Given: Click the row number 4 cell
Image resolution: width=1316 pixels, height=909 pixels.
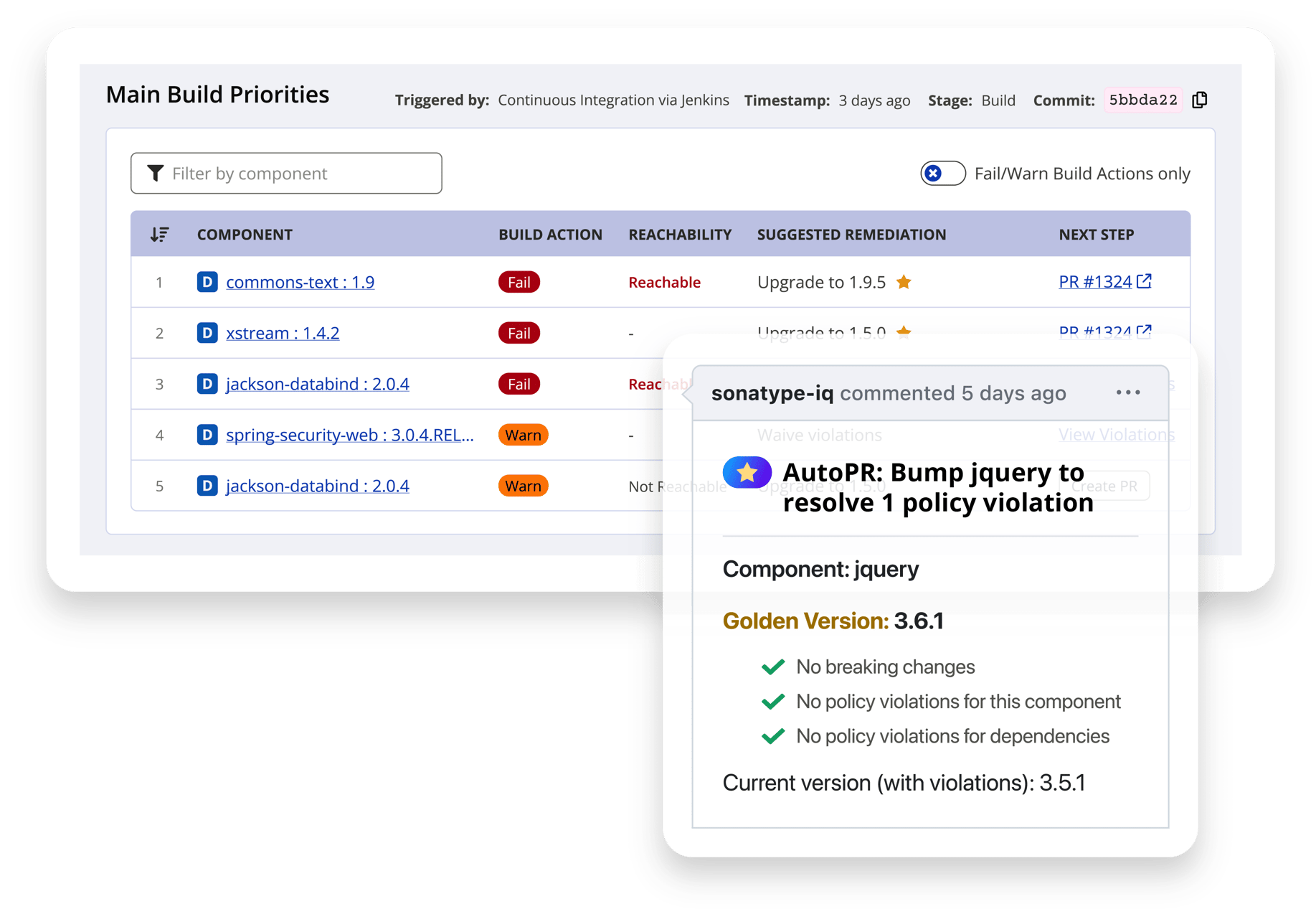Looking at the screenshot, I should 159,435.
